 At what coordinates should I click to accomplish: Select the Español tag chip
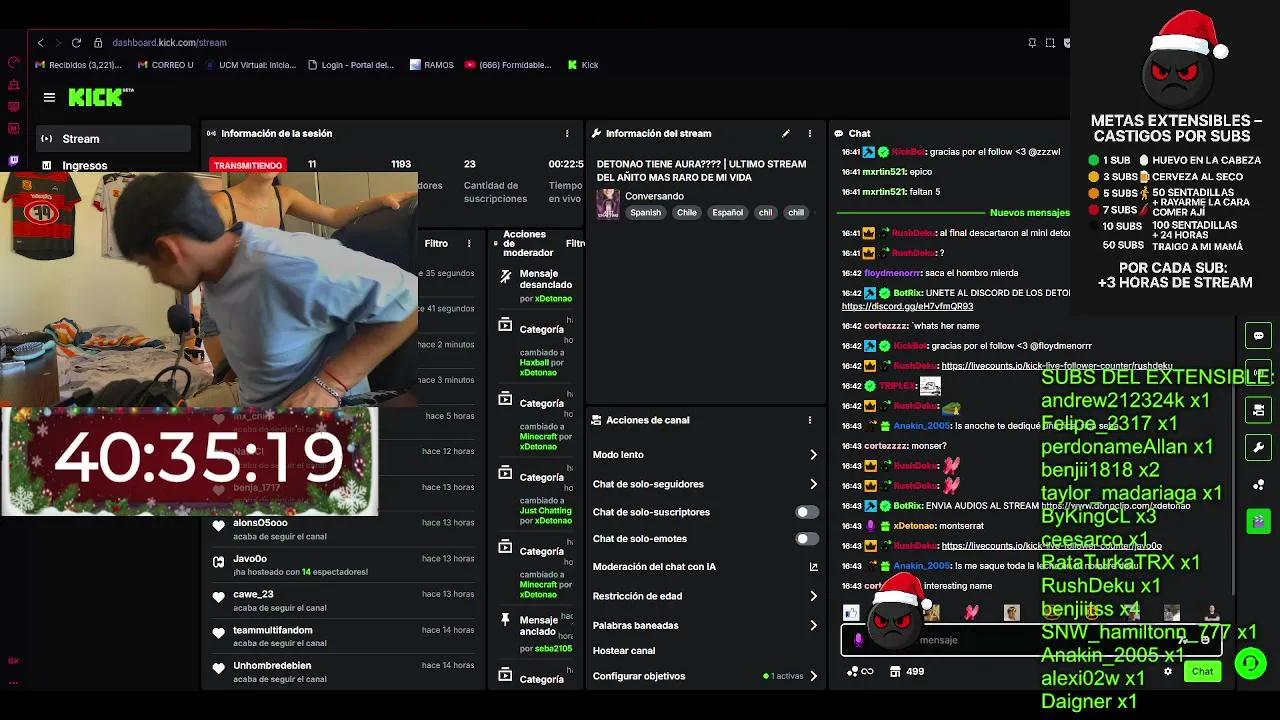pyautogui.click(x=727, y=213)
